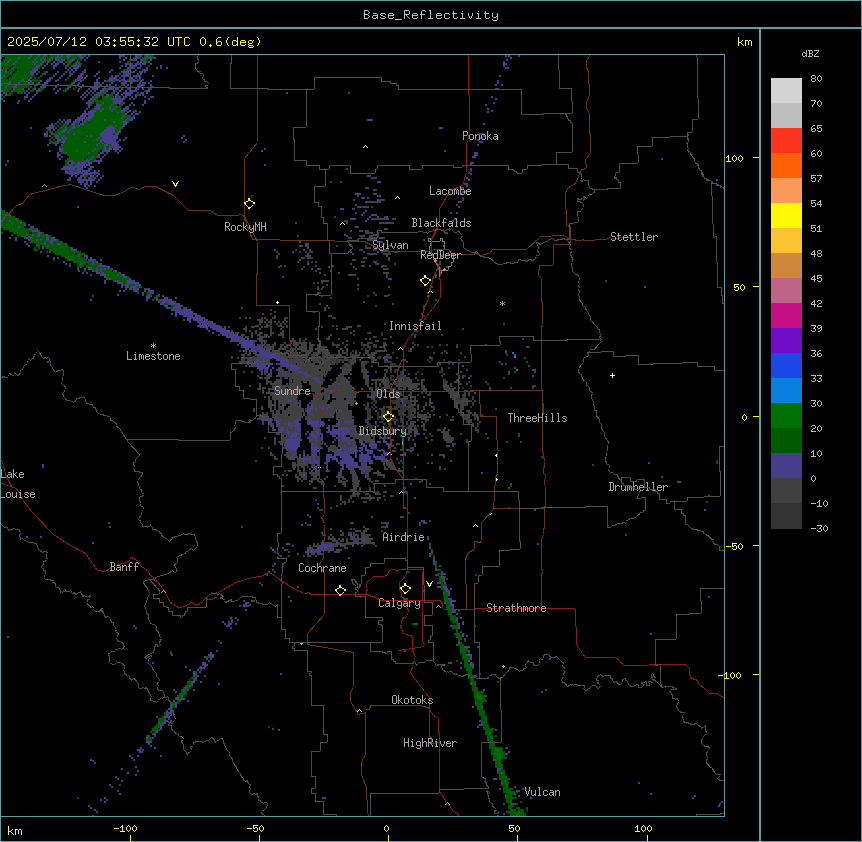Click the Strathmore label
The height and width of the screenshot is (842, 862).
516,608
